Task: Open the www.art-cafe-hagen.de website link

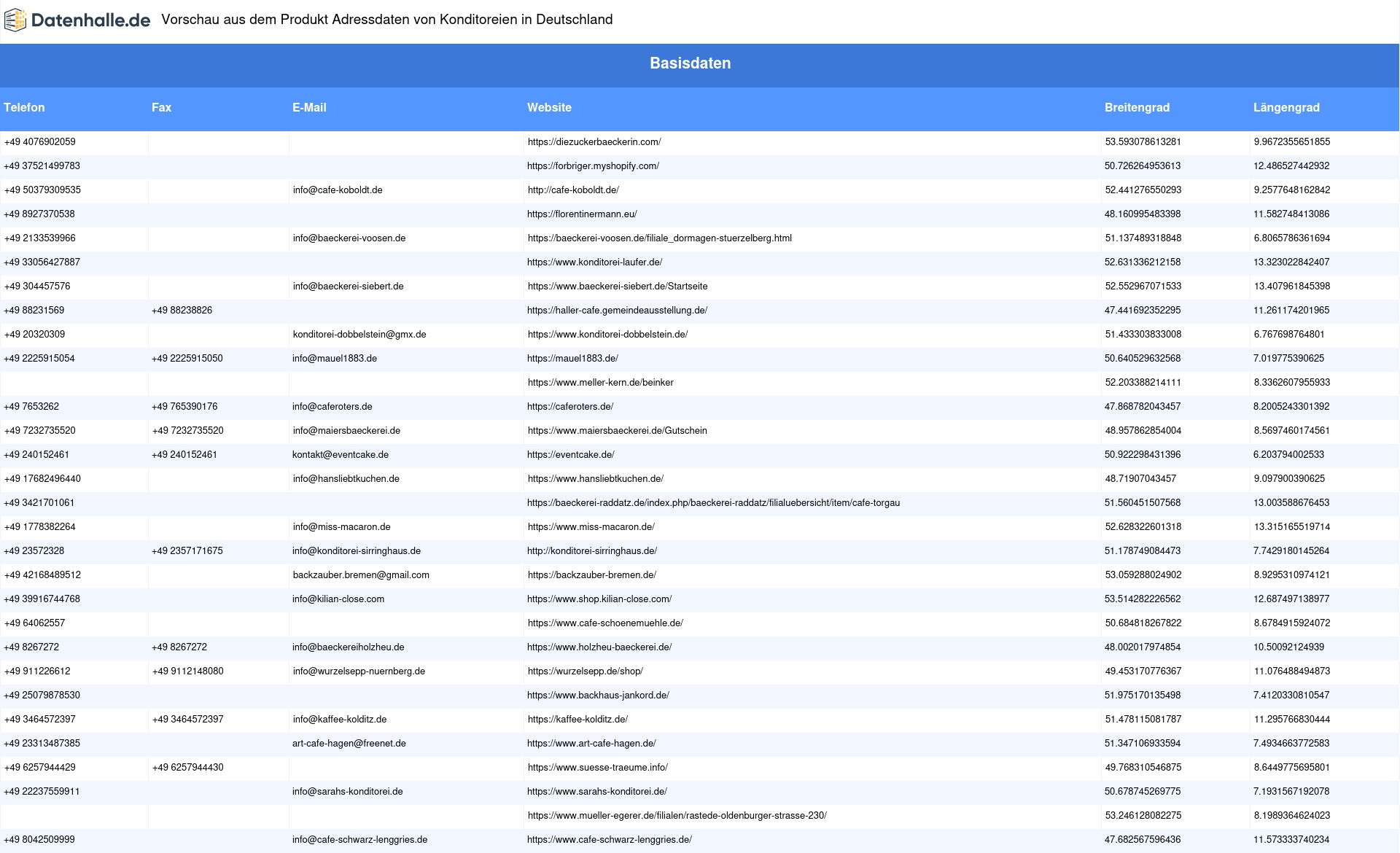Action: (591, 744)
